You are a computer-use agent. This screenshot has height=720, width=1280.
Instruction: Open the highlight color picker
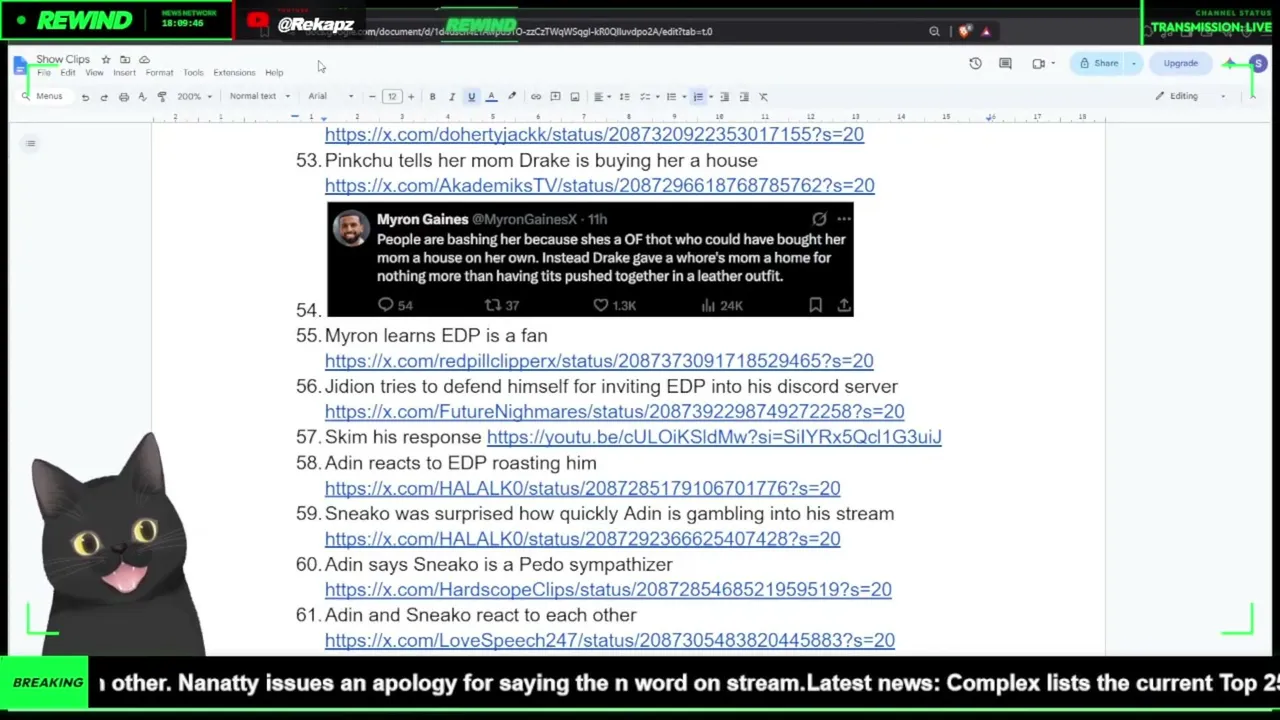512,97
